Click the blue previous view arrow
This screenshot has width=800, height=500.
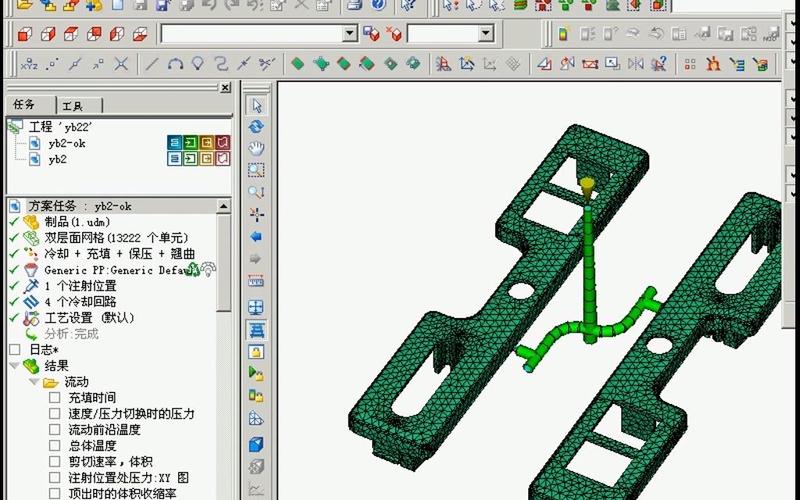click(x=256, y=236)
